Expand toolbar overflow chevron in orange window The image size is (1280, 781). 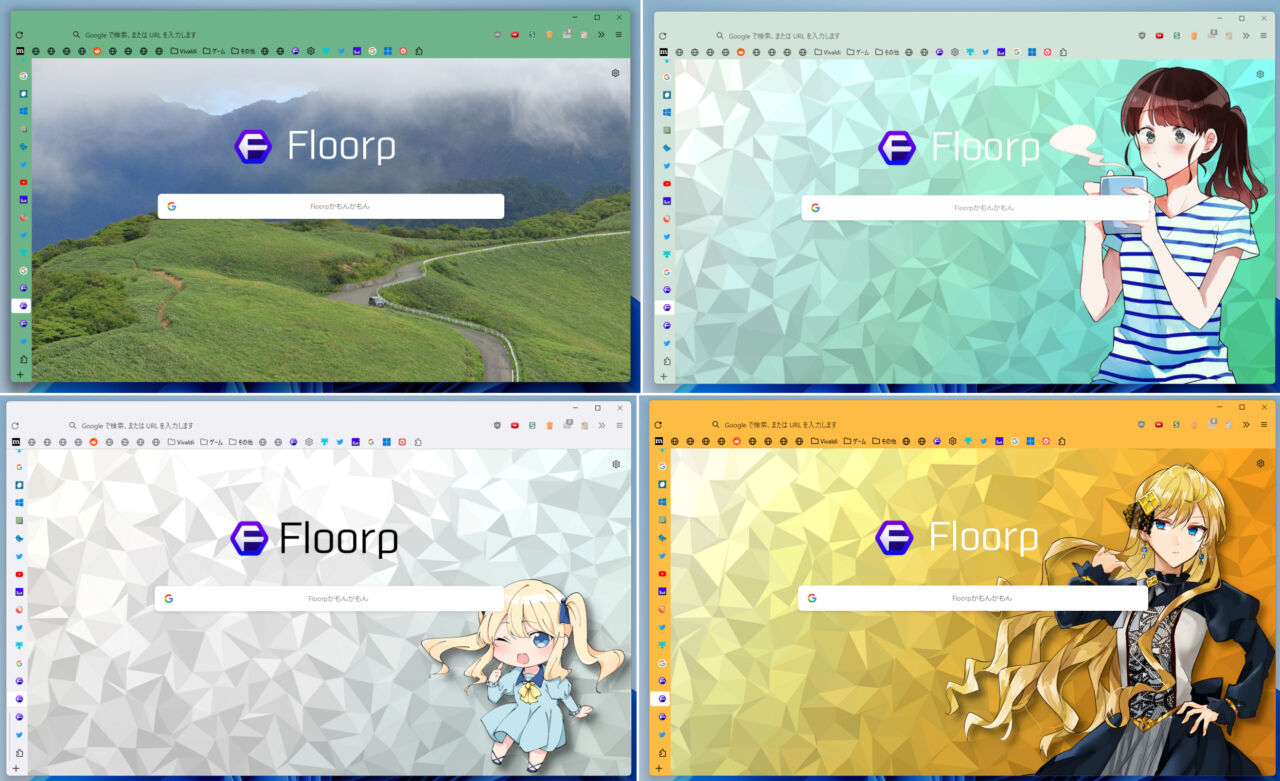[1246, 425]
